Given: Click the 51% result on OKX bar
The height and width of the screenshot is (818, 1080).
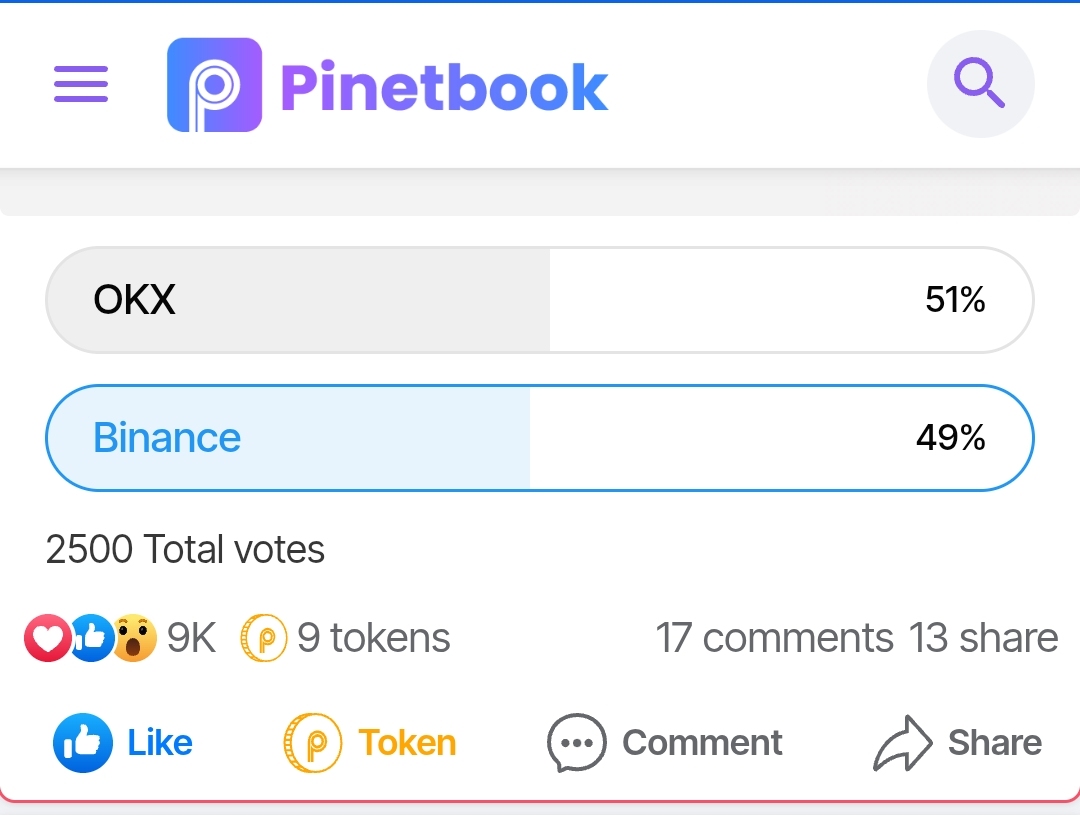Looking at the screenshot, I should (955, 300).
